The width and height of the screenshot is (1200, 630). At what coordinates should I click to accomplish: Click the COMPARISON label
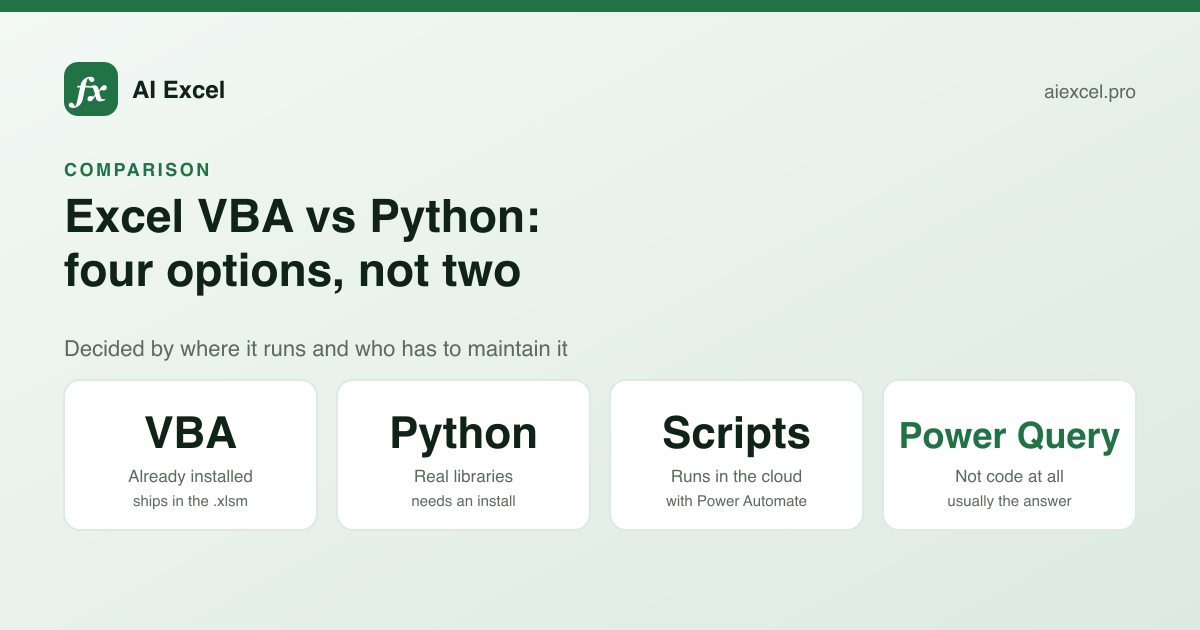coord(138,170)
